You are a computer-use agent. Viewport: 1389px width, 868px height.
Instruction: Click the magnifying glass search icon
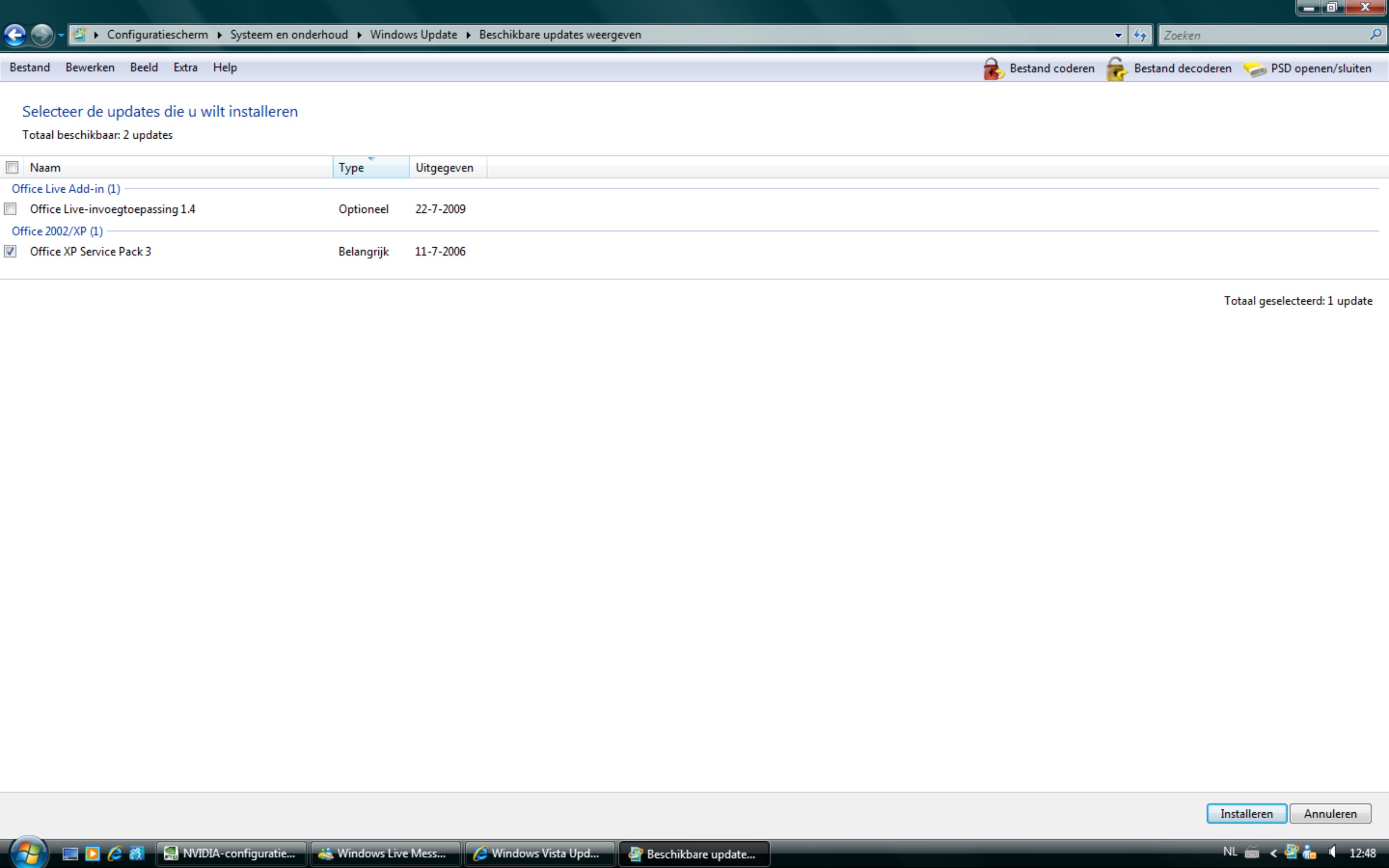coord(1376,34)
